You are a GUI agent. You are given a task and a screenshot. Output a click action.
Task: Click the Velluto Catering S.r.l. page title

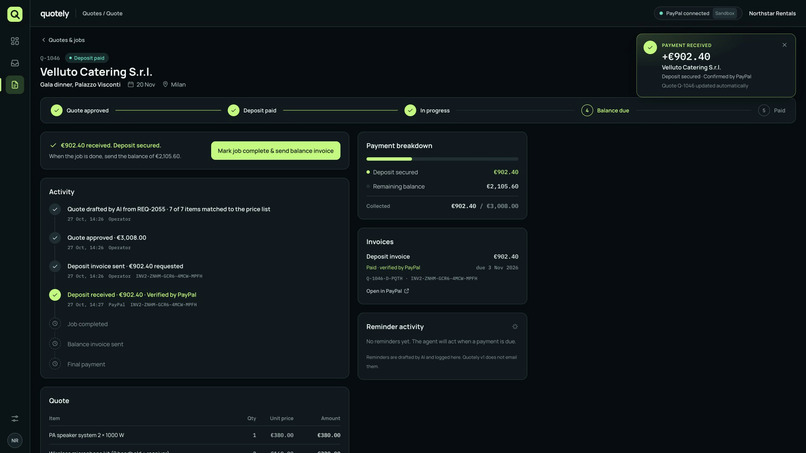point(96,72)
